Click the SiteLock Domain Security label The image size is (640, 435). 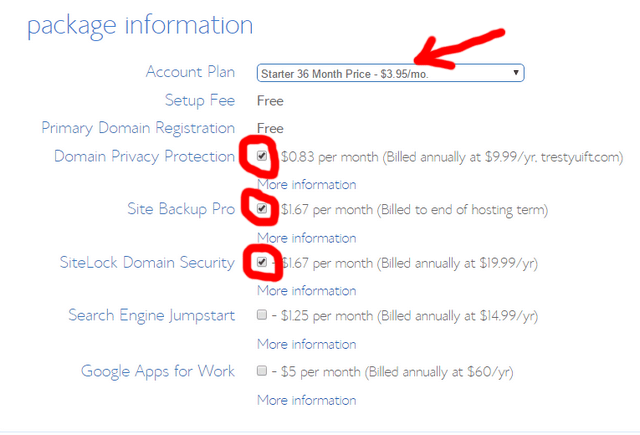click(x=147, y=262)
